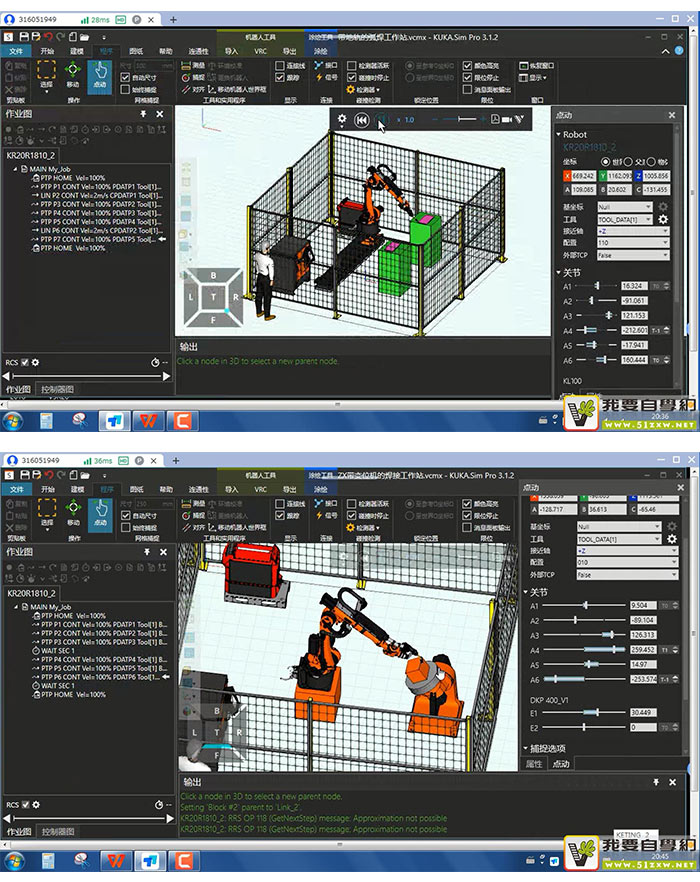Click the 信号 signal icon in upper window
700x882 pixels.
(x=326, y=77)
